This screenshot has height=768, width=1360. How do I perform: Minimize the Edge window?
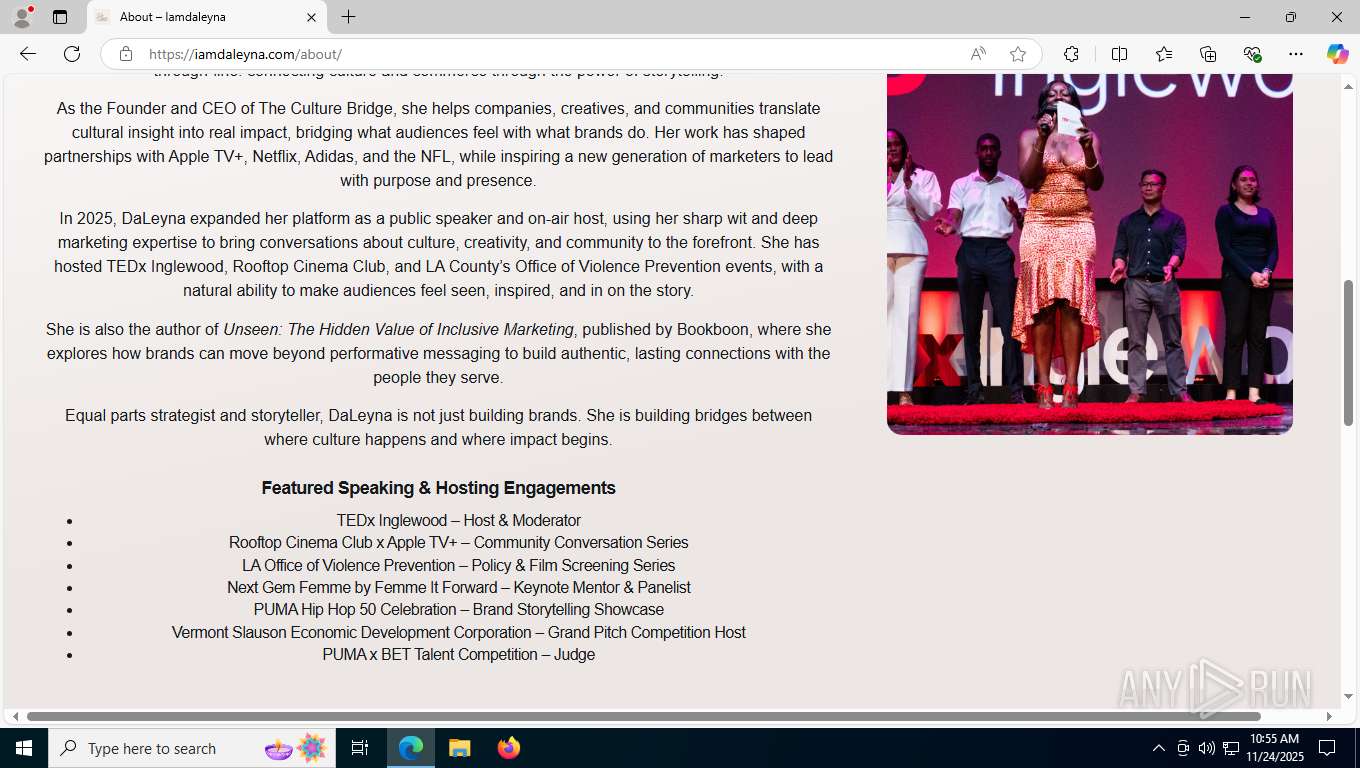[1245, 17]
